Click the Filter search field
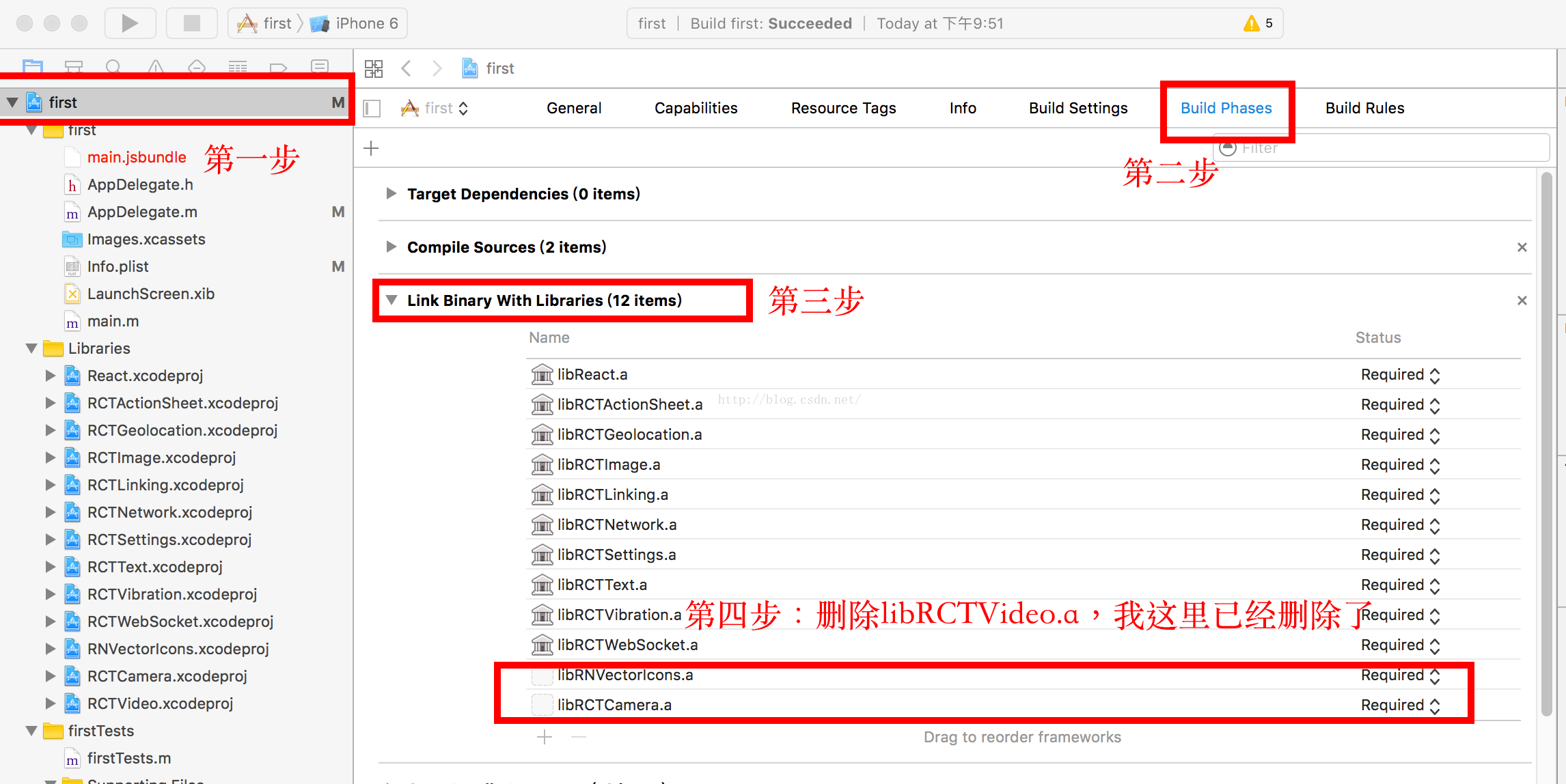The image size is (1566, 784). coord(1387,148)
